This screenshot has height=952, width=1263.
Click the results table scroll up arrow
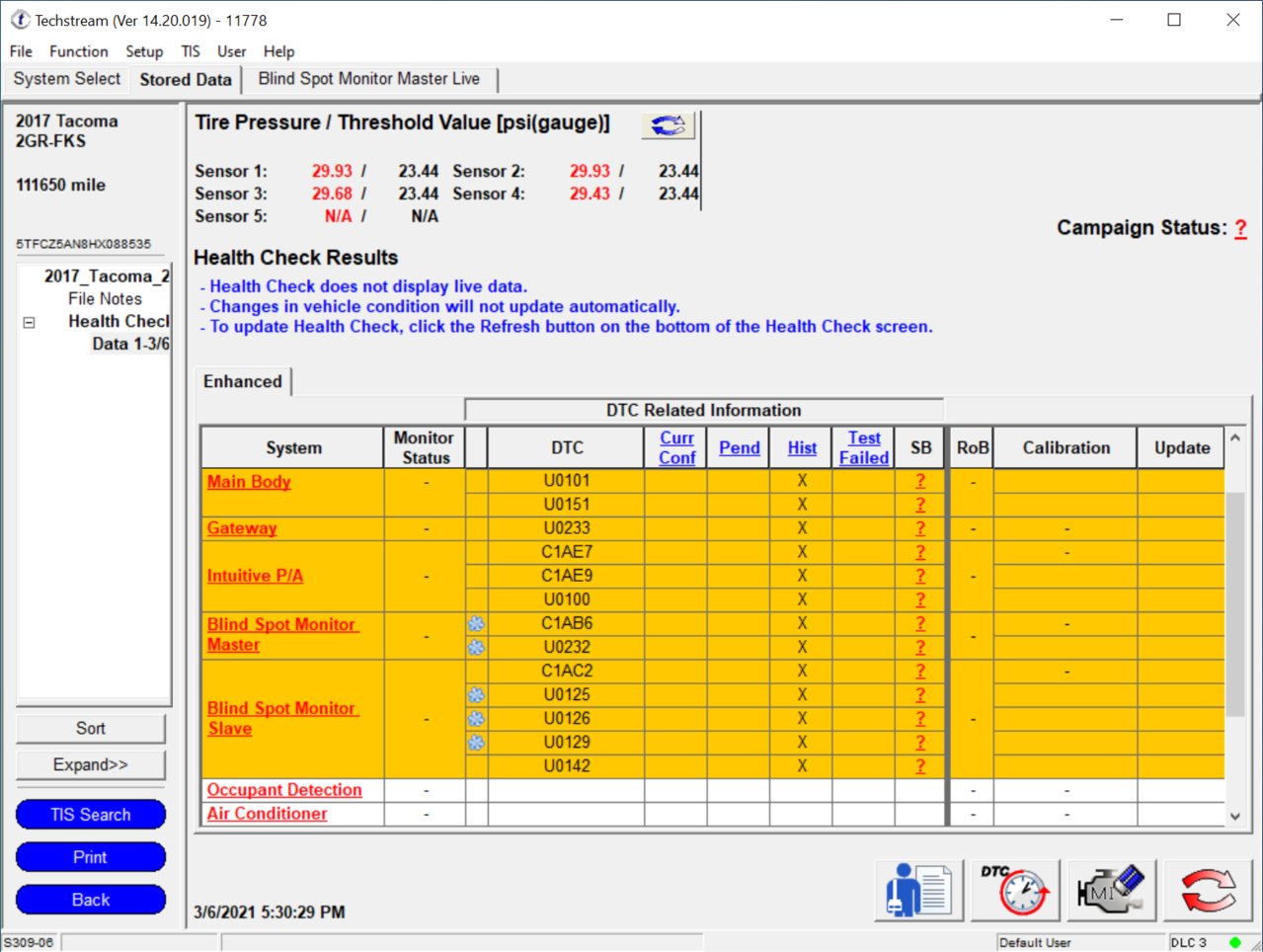pos(1235,437)
